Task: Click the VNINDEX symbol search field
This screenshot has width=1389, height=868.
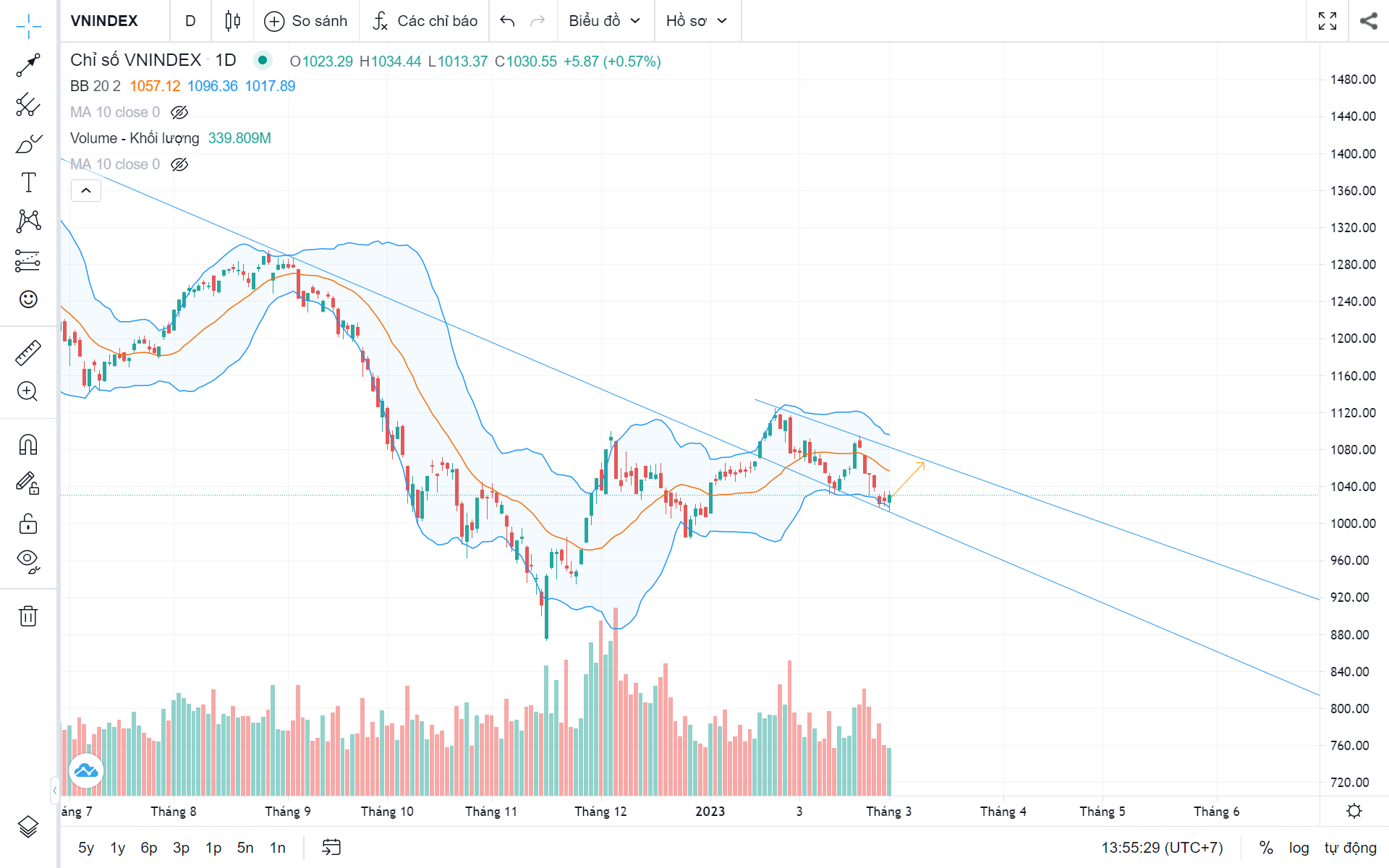Action: coord(104,21)
